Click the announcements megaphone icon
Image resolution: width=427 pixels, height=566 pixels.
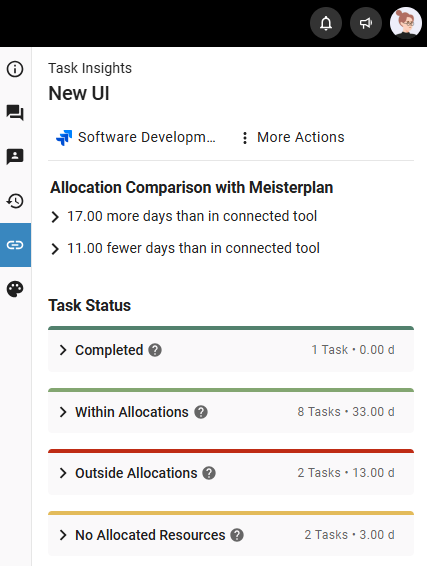coord(366,23)
